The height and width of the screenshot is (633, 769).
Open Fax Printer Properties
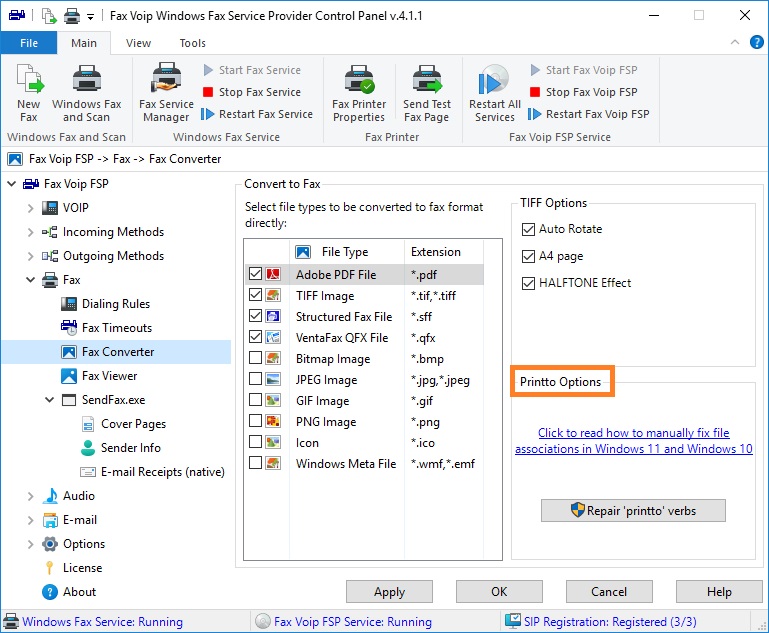pyautogui.click(x=359, y=93)
